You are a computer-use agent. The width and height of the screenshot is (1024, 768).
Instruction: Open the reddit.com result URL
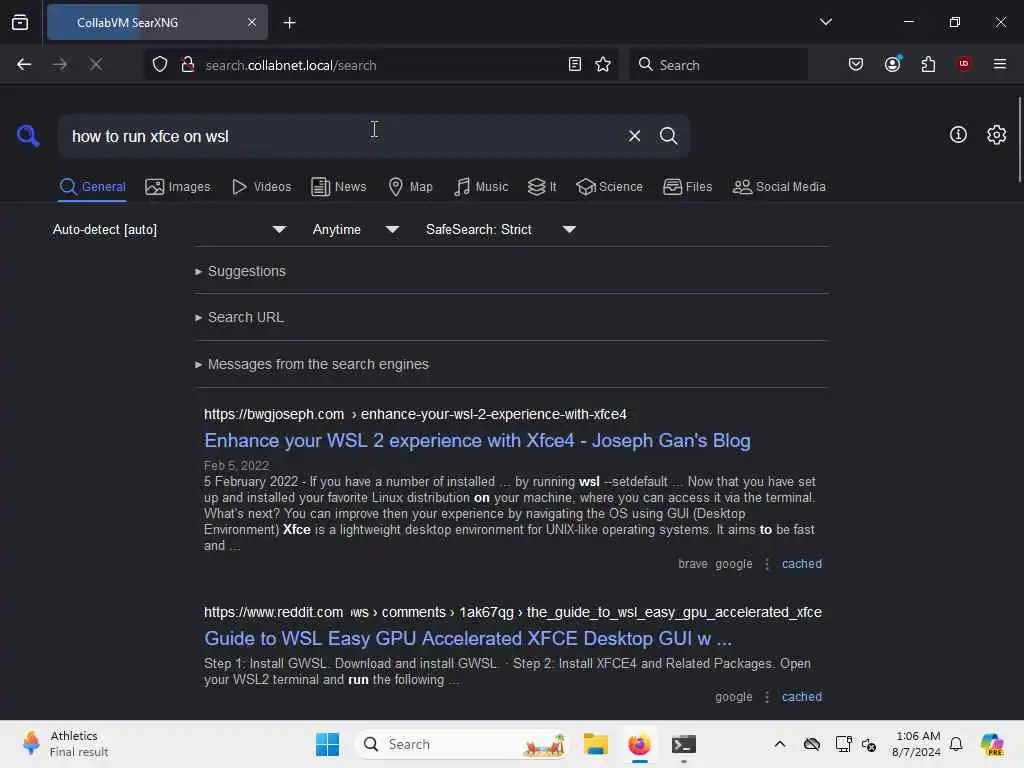[513, 612]
